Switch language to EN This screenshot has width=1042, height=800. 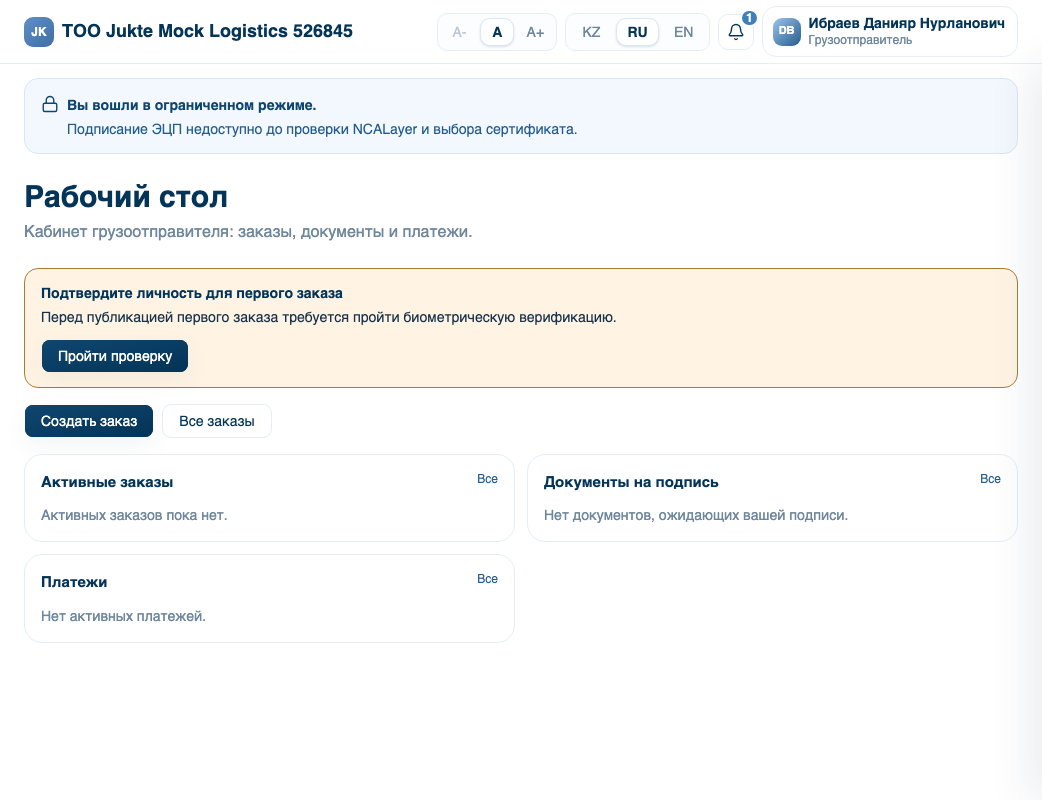683,32
